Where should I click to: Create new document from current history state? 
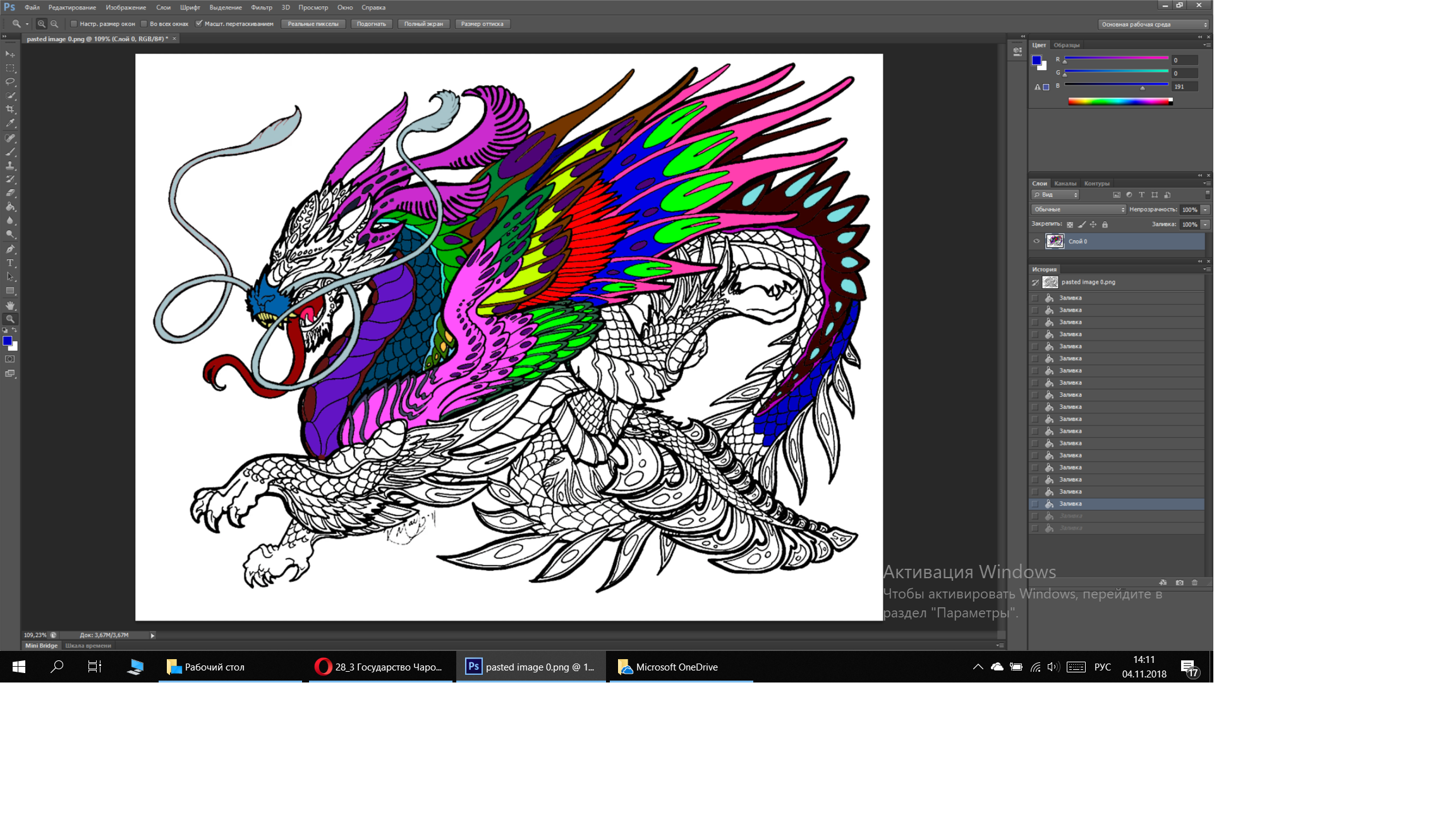[1163, 583]
